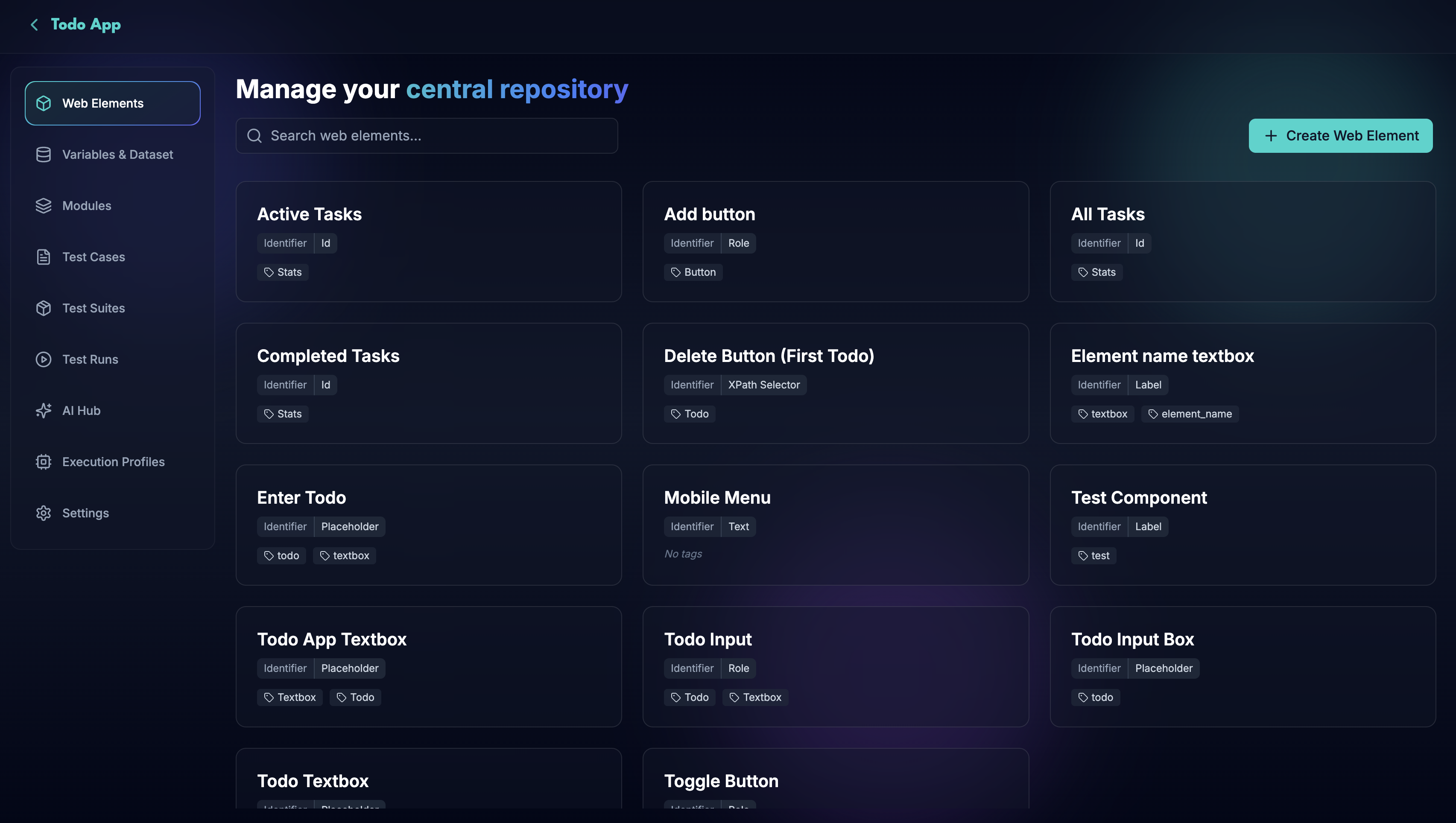Click the XPath Selector identifier badge
The image size is (1456, 823).
763,385
